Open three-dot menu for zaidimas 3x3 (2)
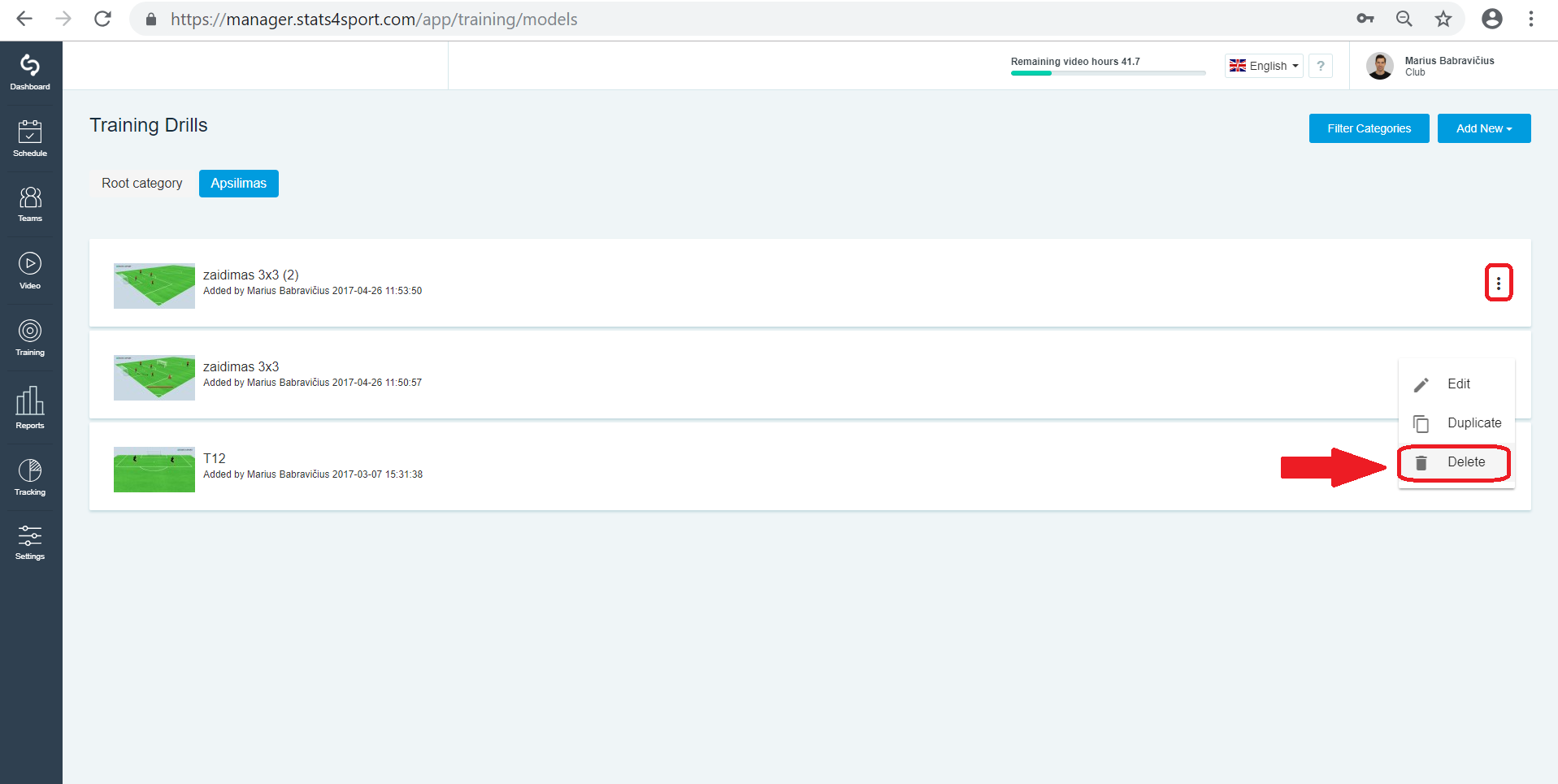Screen dimensions: 1558x784 tap(1498, 283)
